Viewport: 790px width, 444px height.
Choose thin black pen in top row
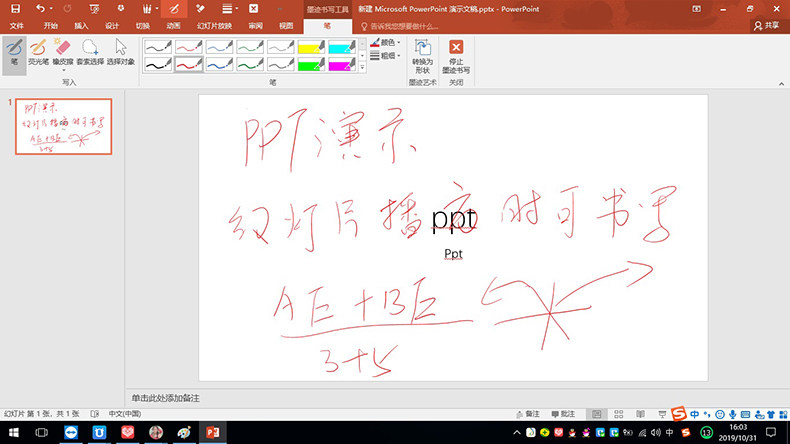click(158, 47)
